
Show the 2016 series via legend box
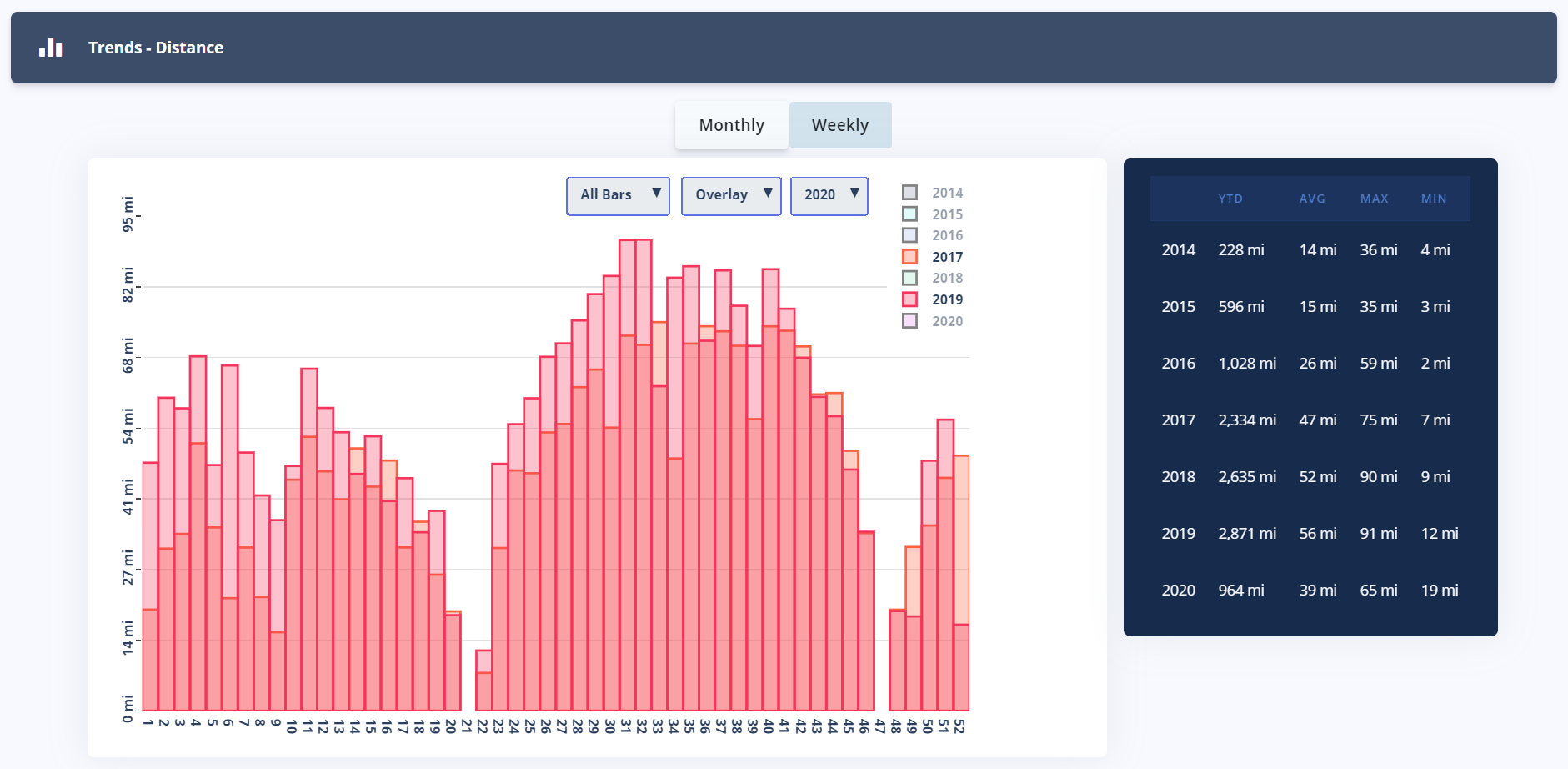click(909, 235)
